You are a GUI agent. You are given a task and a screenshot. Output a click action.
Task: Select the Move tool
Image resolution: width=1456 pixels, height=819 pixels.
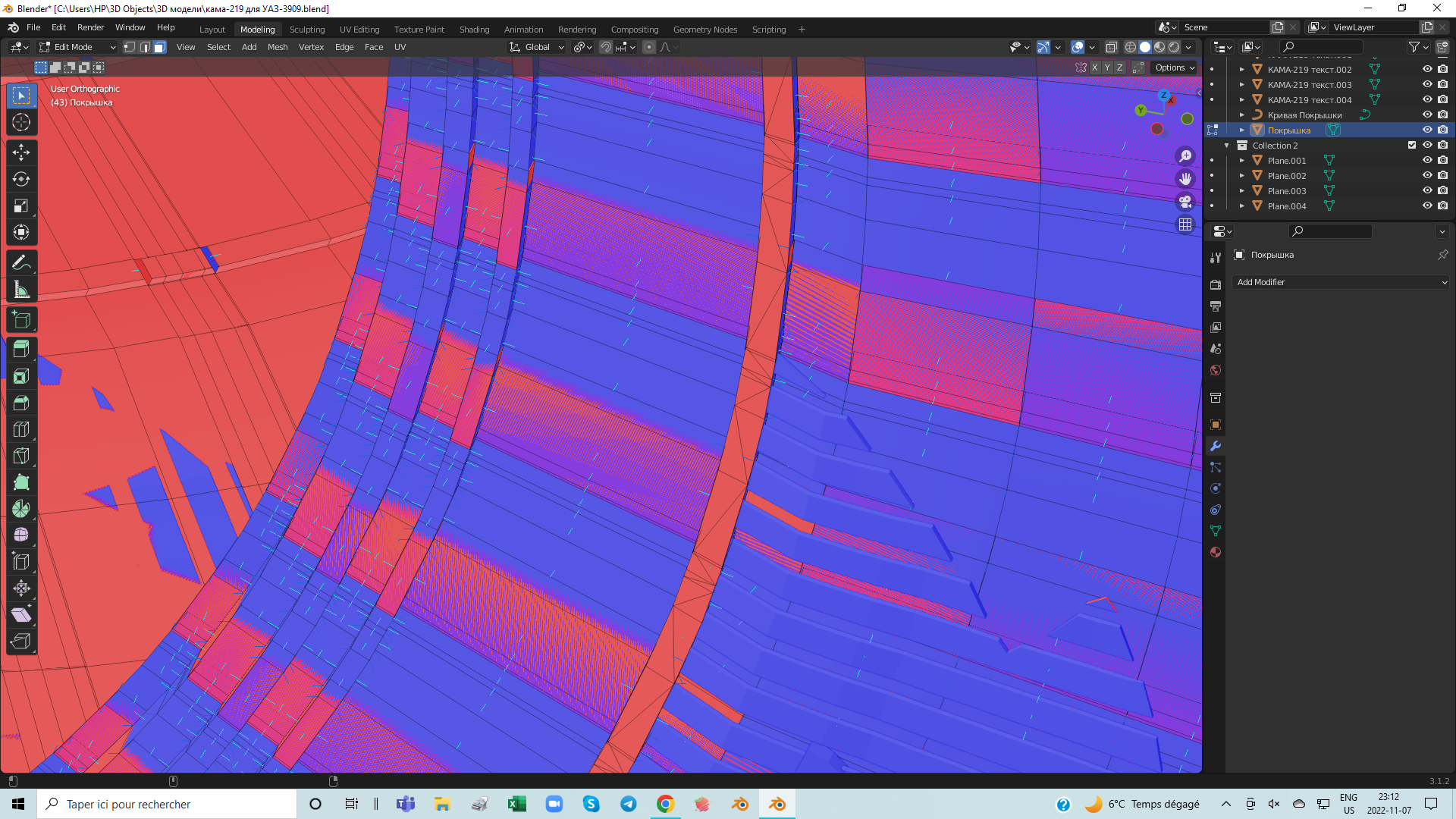click(21, 152)
